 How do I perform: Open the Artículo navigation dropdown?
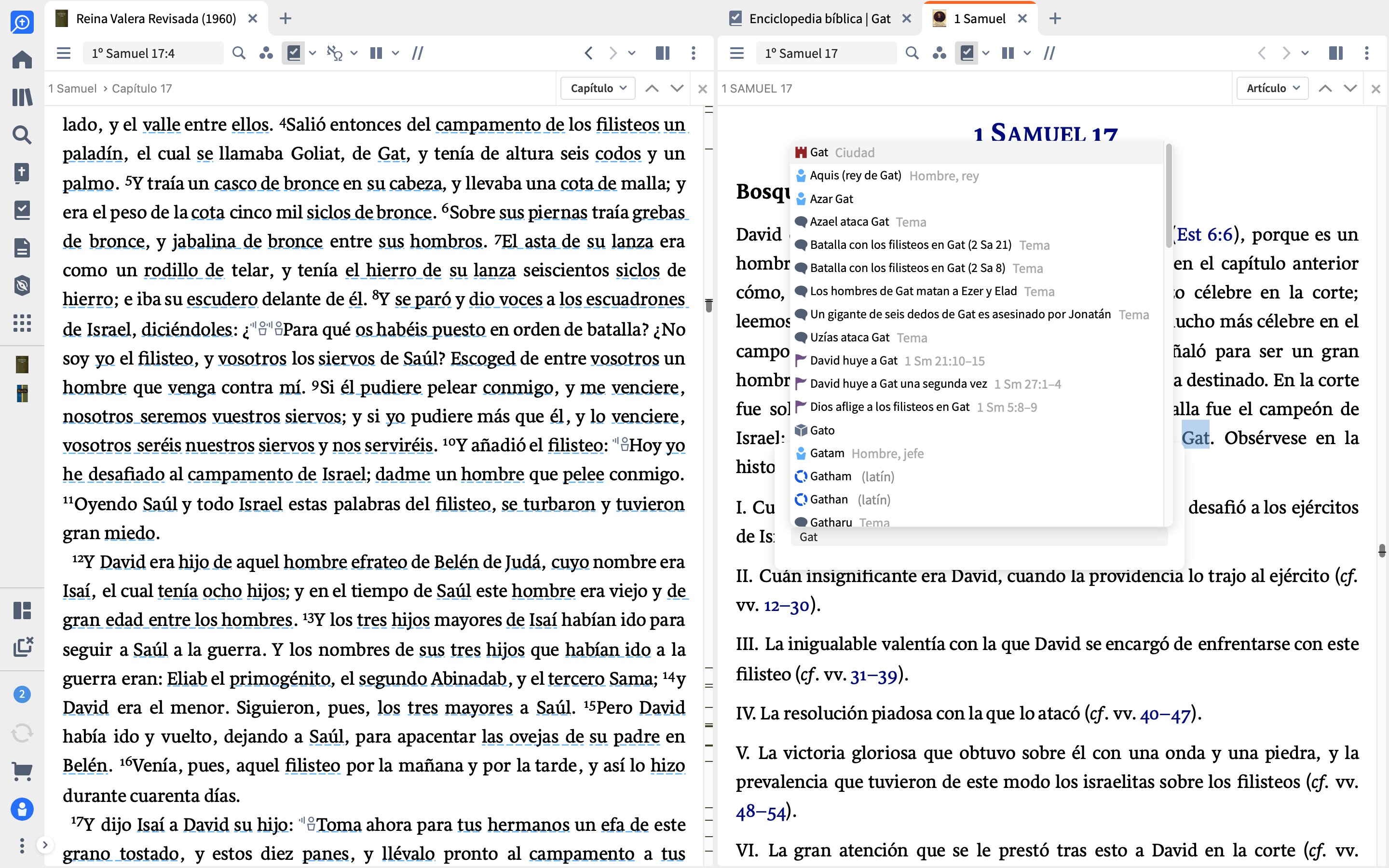pyautogui.click(x=1272, y=88)
